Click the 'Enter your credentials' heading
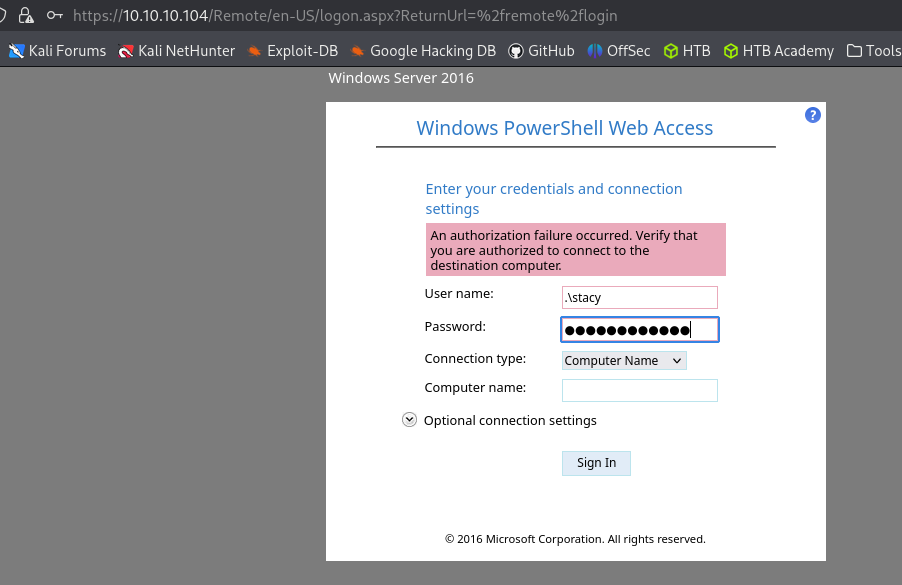This screenshot has height=585, width=902. pyautogui.click(x=553, y=198)
